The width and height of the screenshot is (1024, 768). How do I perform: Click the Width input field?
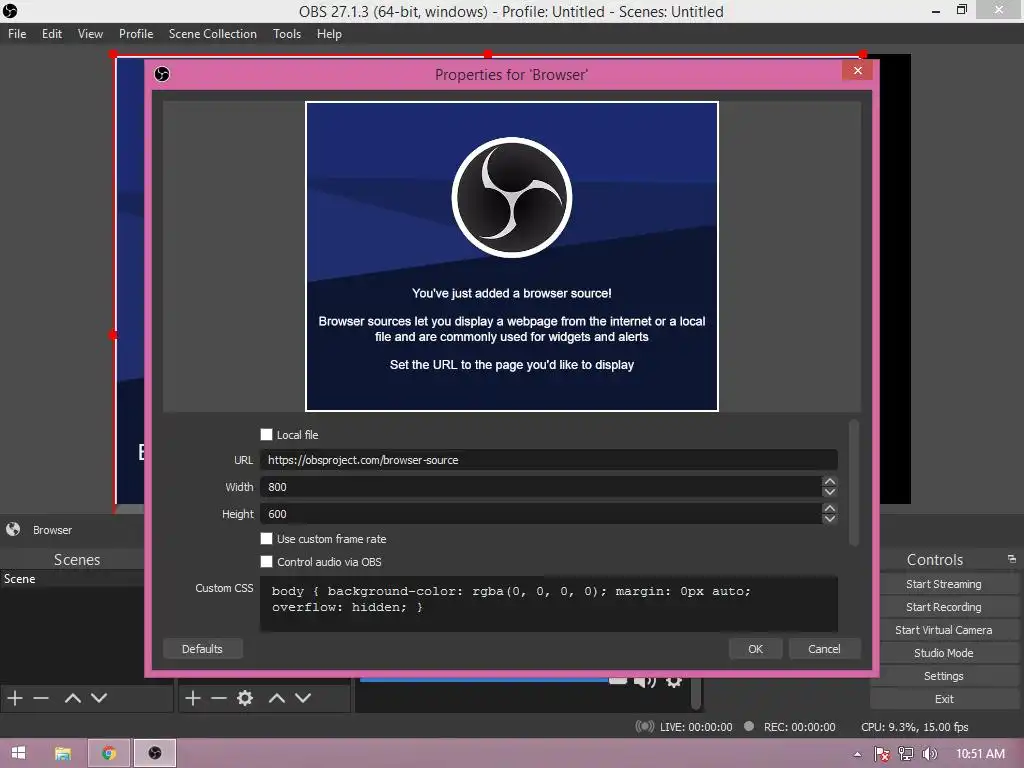(541, 487)
